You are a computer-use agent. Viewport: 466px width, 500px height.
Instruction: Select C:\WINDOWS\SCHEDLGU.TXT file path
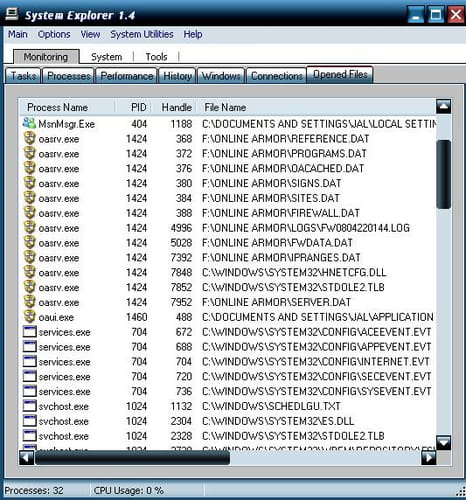coord(271,406)
